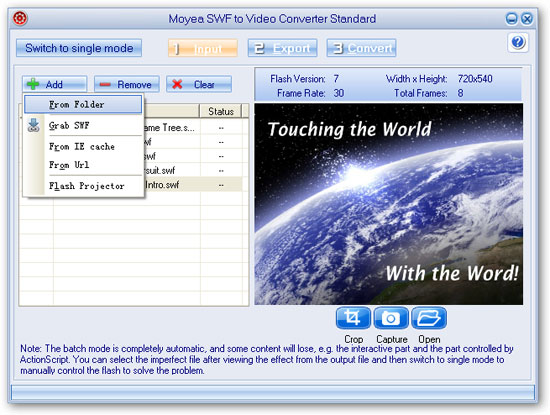
Task: Click the red Moyea app logo icon
Action: [x=20, y=18]
